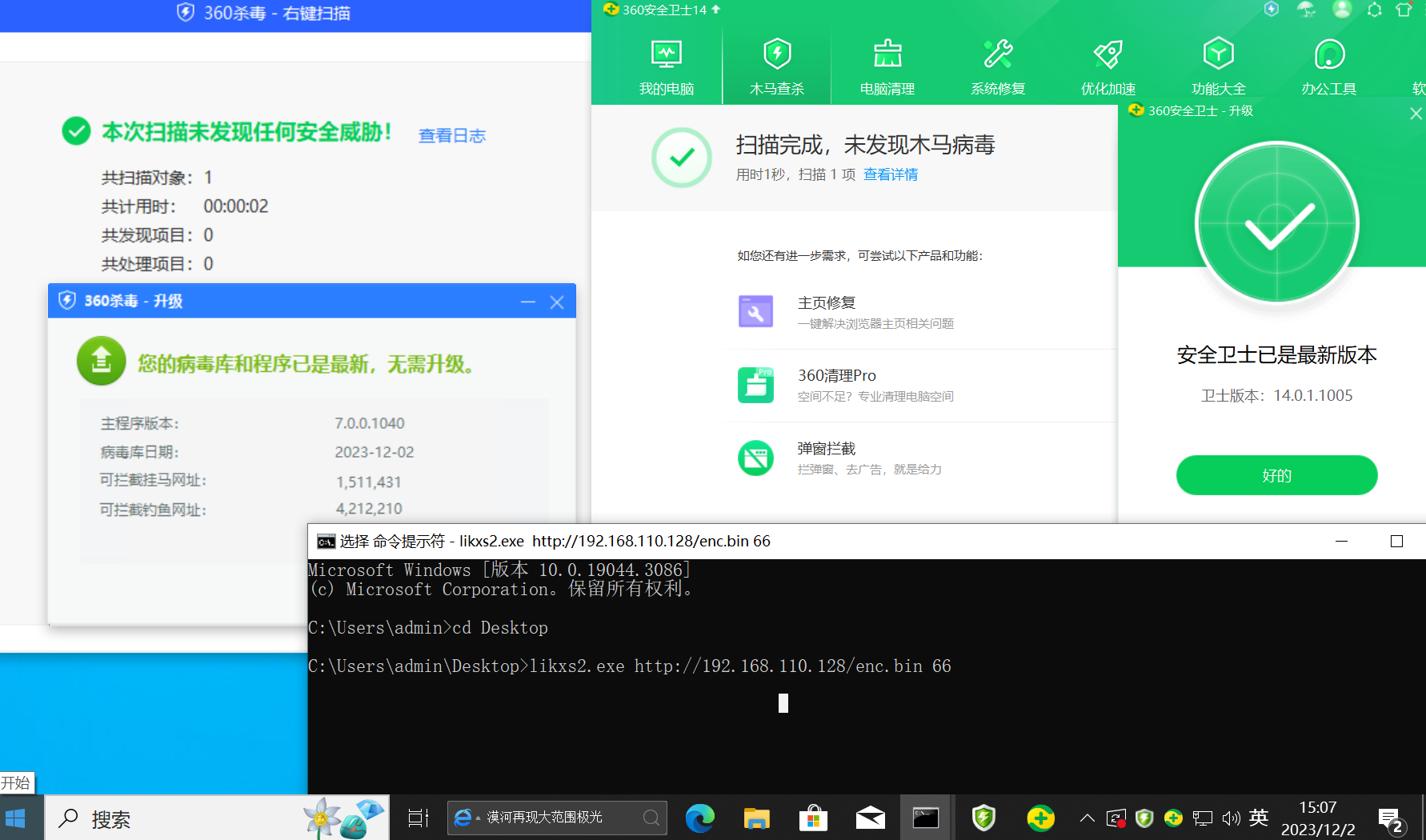
Task: Click 卫士版本 14.0.1.1005 text
Action: click(x=1276, y=395)
